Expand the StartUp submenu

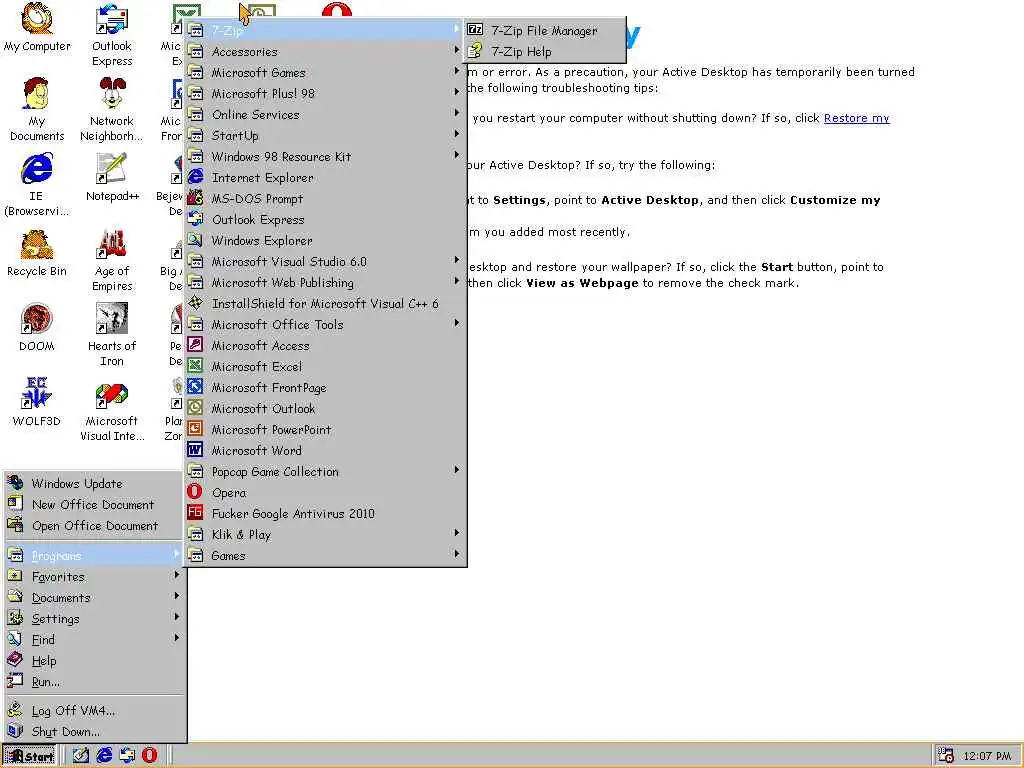(x=325, y=135)
